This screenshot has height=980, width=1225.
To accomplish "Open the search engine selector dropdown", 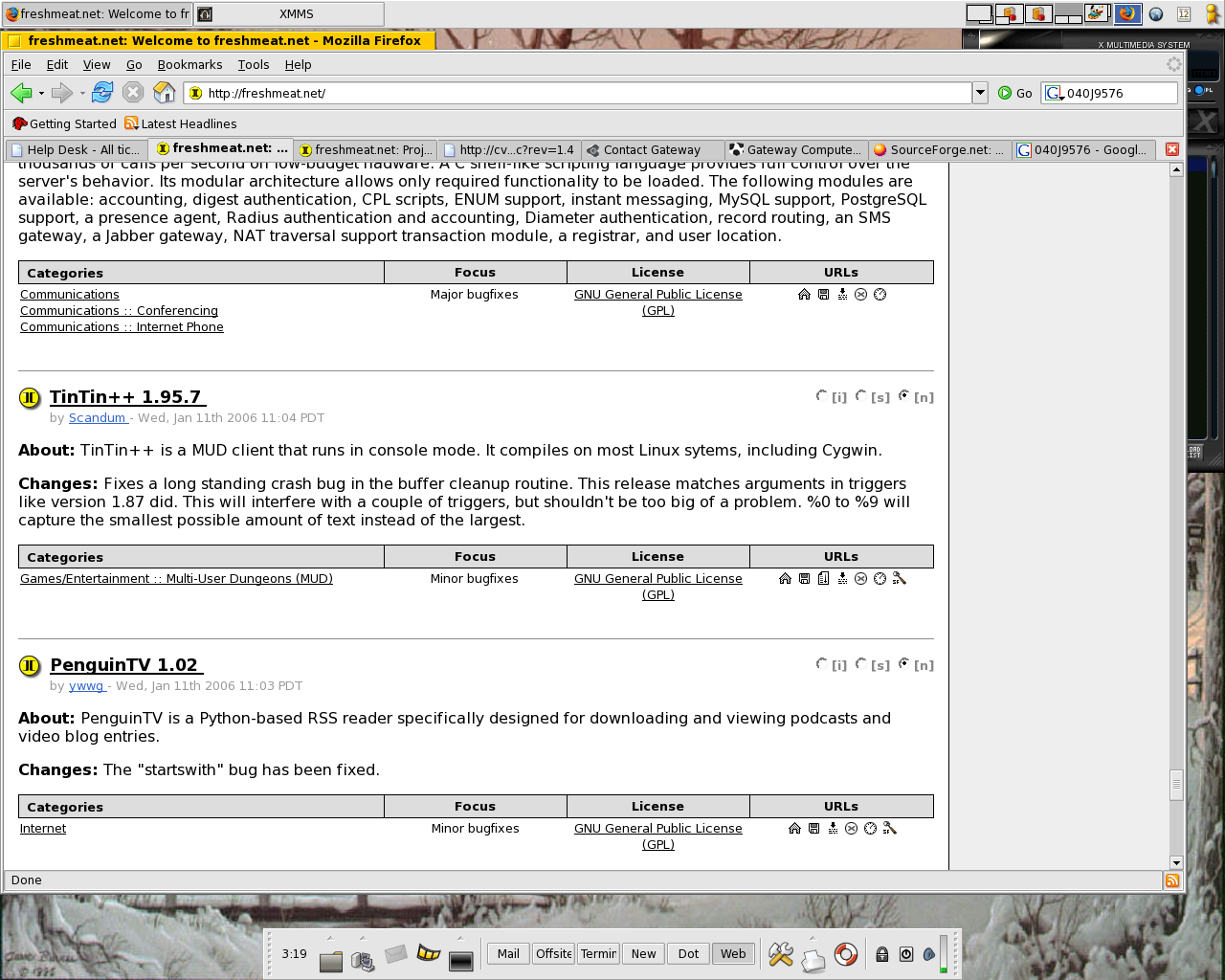I will (x=1054, y=93).
